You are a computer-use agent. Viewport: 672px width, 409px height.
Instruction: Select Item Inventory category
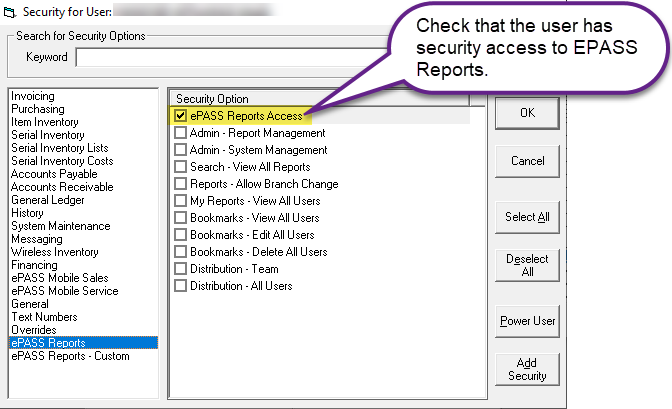[x=45, y=122]
